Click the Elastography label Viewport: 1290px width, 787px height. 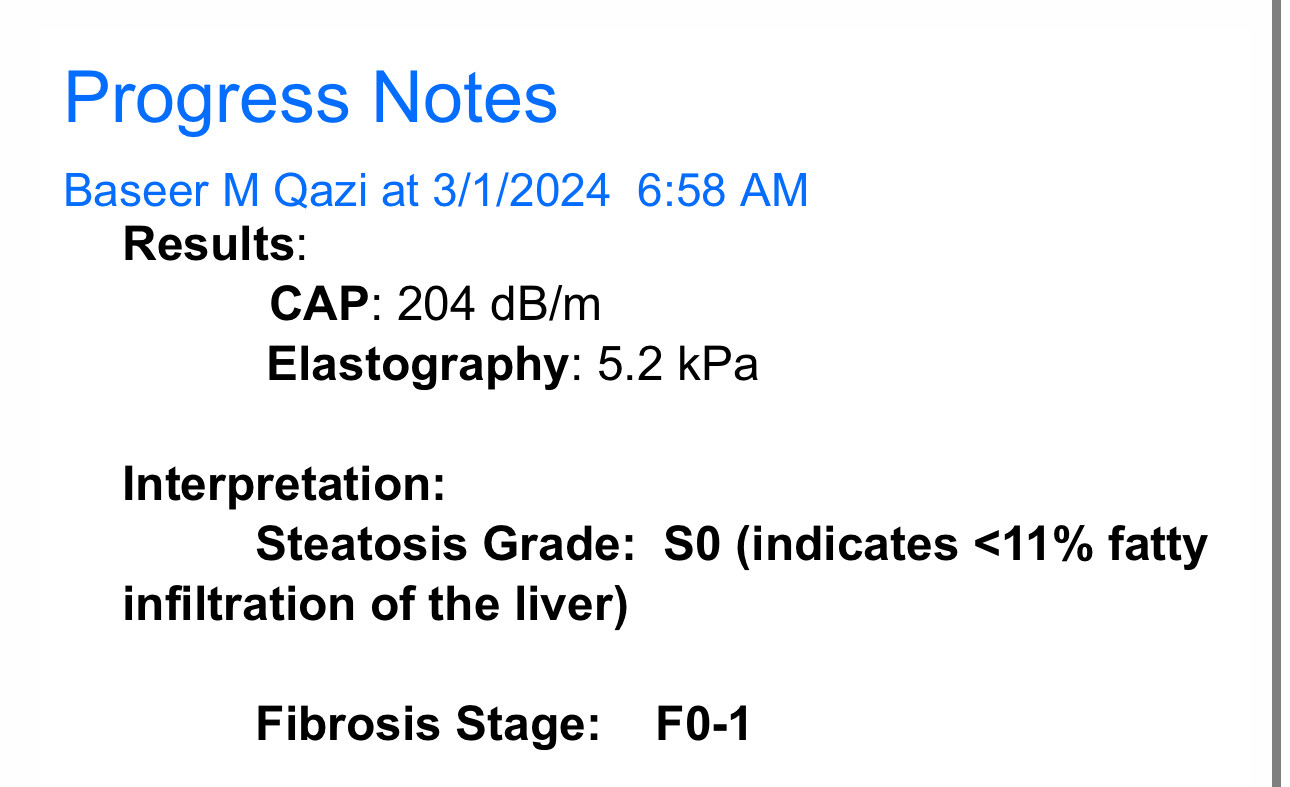pos(417,365)
